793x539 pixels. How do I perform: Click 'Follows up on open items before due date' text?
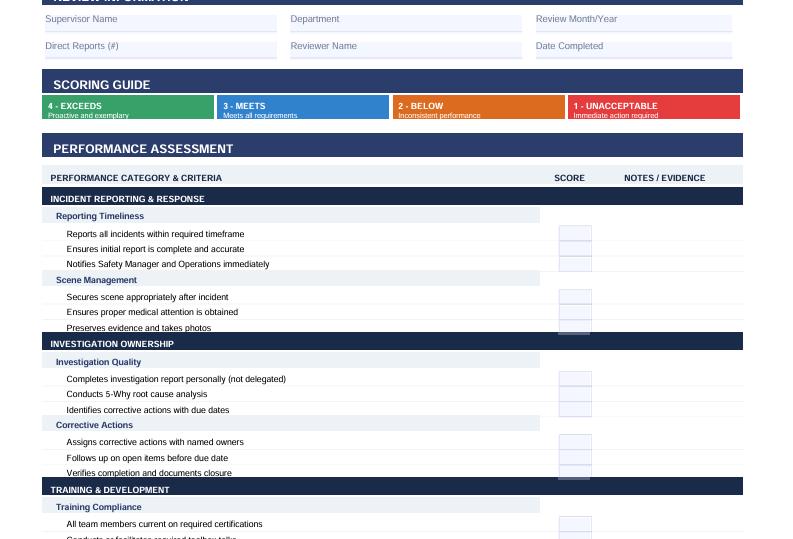pyautogui.click(x=147, y=458)
